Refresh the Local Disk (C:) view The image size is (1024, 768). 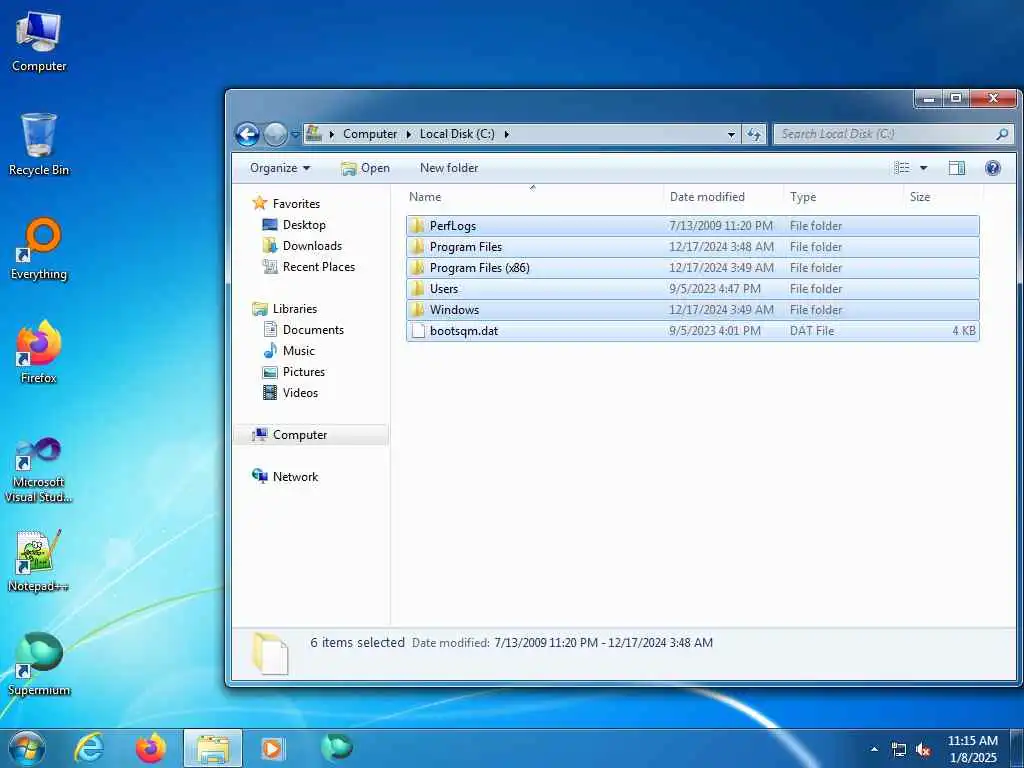(754, 134)
